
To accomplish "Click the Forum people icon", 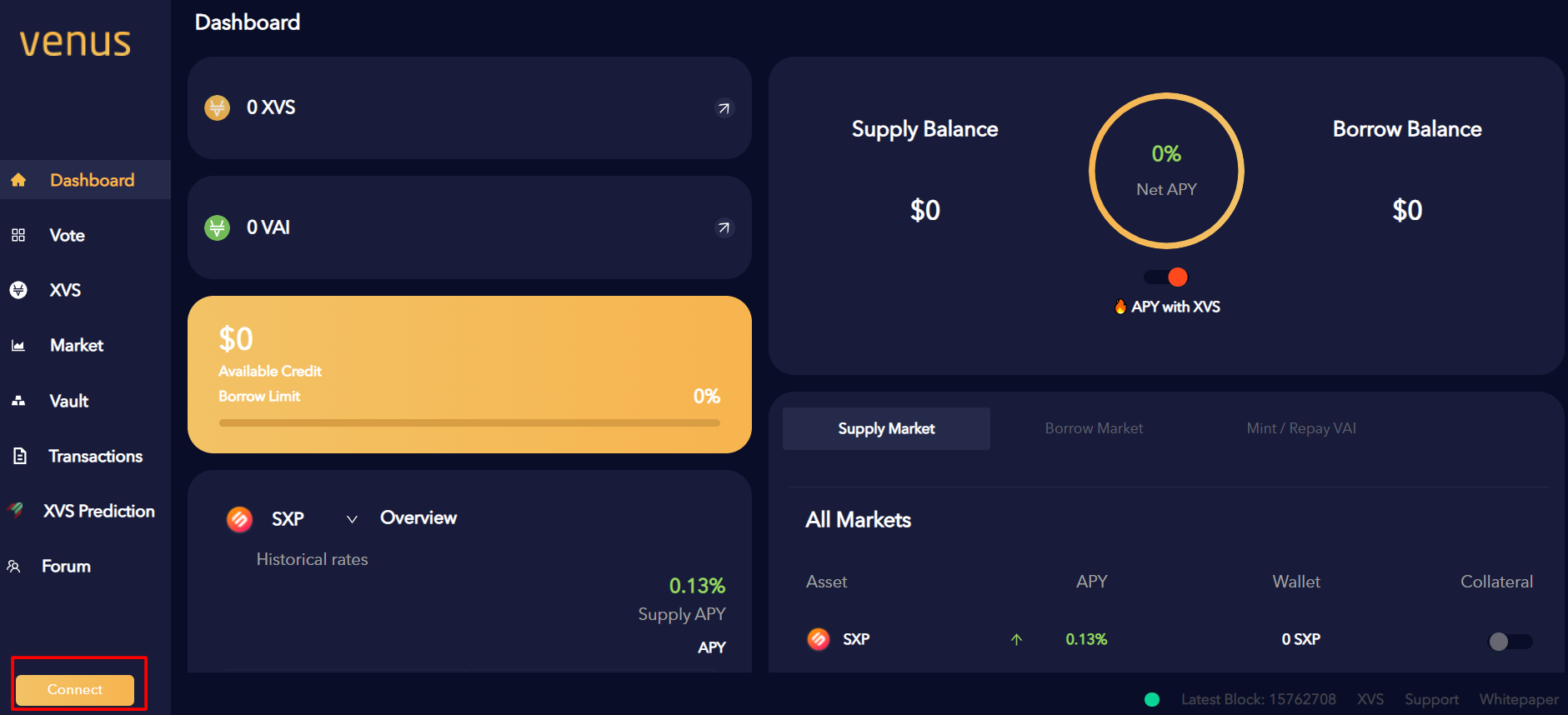I will click(14, 566).
